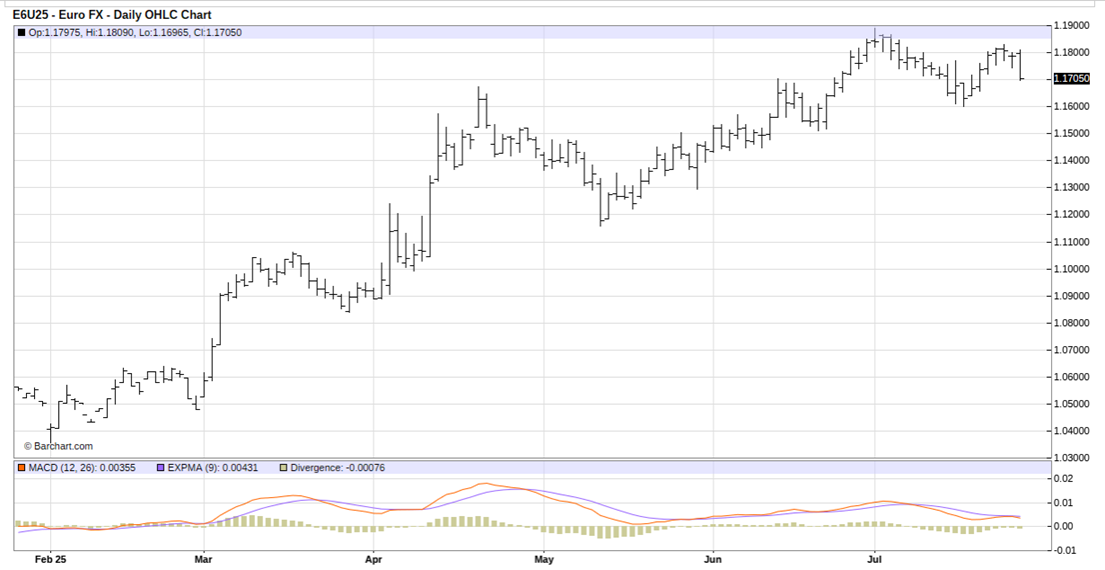Click the 0.01 MACD scale label
This screenshot has height=570, width=1105.
(1064, 502)
